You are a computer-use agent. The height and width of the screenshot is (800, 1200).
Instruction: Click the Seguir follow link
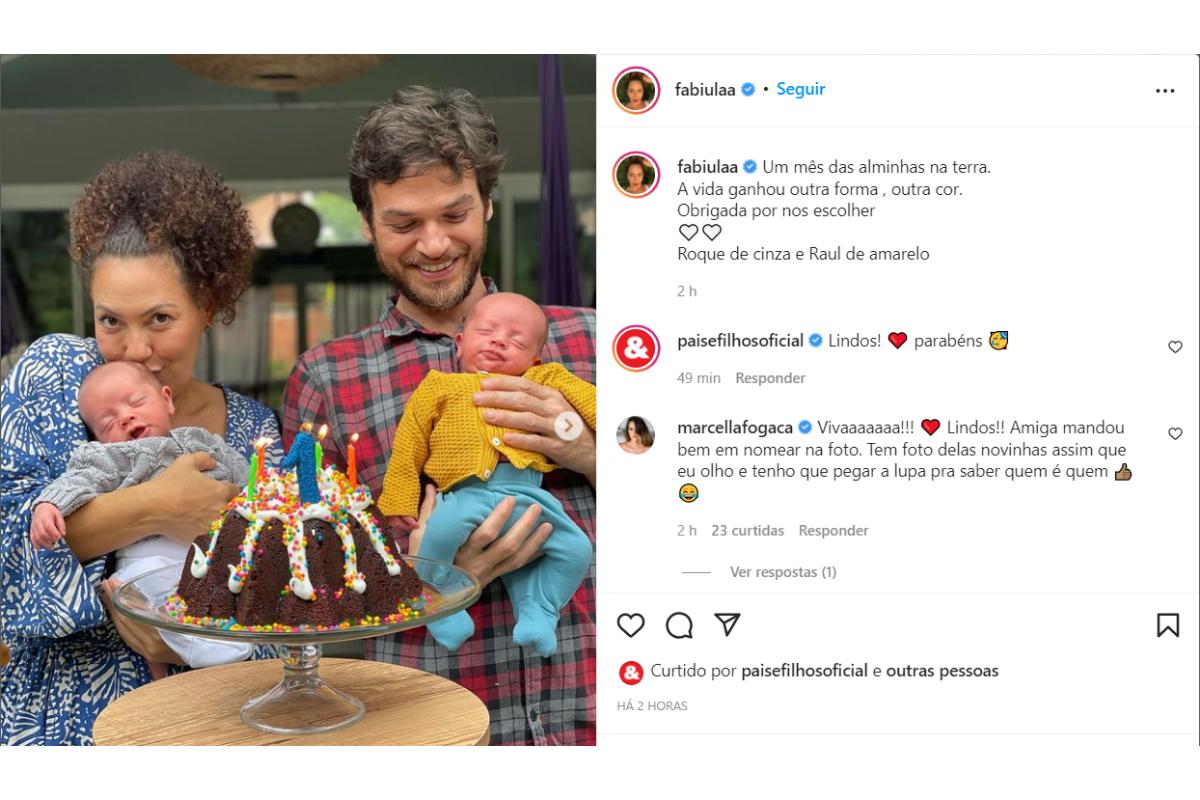pos(801,89)
